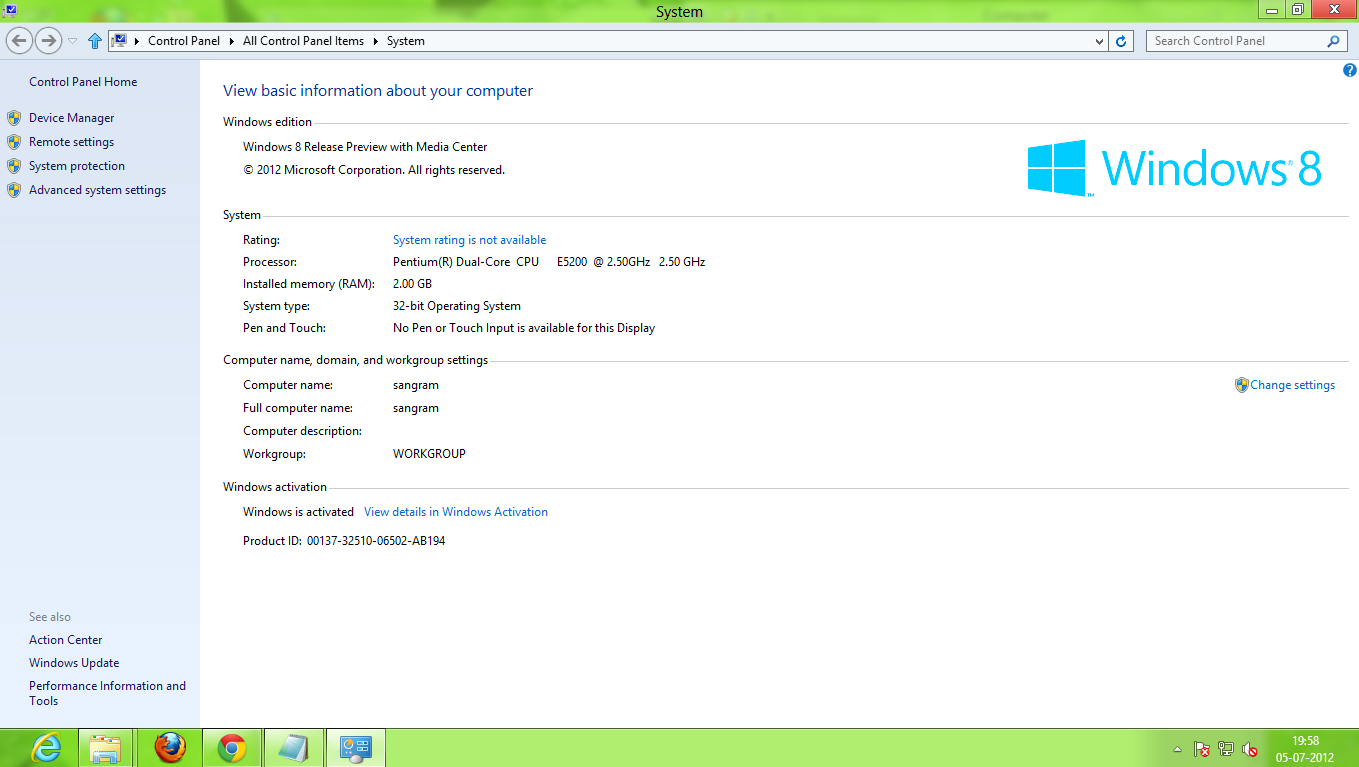Click View details in Windows Activation
This screenshot has width=1359, height=767.
[455, 511]
